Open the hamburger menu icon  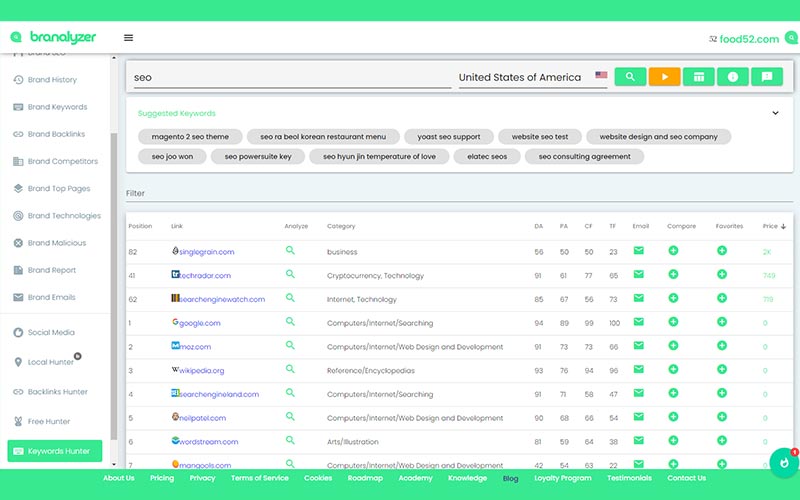click(129, 38)
